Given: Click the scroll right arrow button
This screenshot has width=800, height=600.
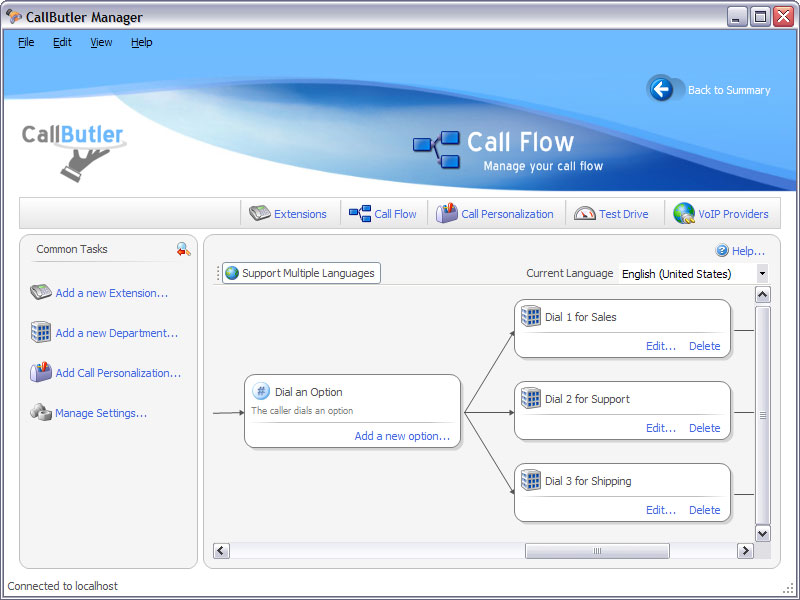Looking at the screenshot, I should (x=745, y=551).
